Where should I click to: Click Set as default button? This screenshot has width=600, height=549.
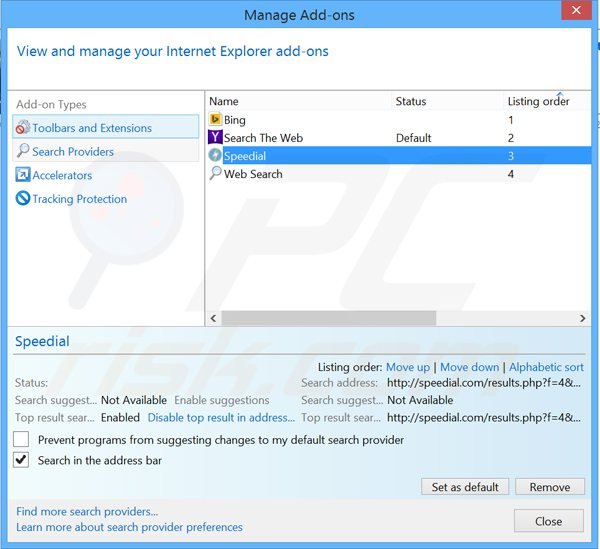[x=465, y=487]
